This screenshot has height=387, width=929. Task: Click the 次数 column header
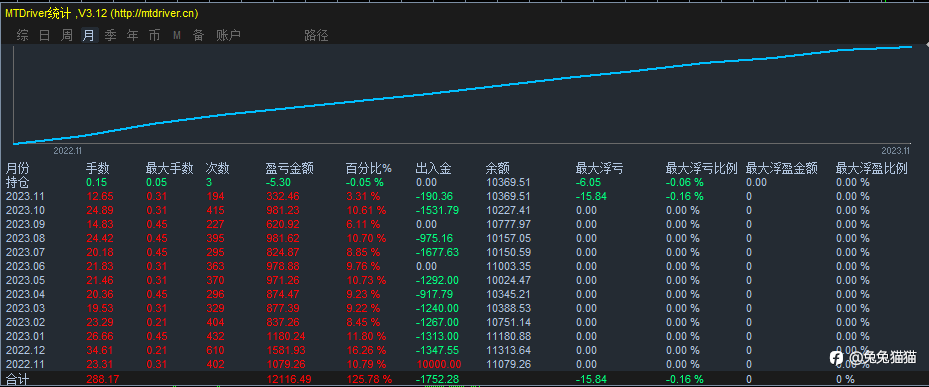tap(217, 169)
